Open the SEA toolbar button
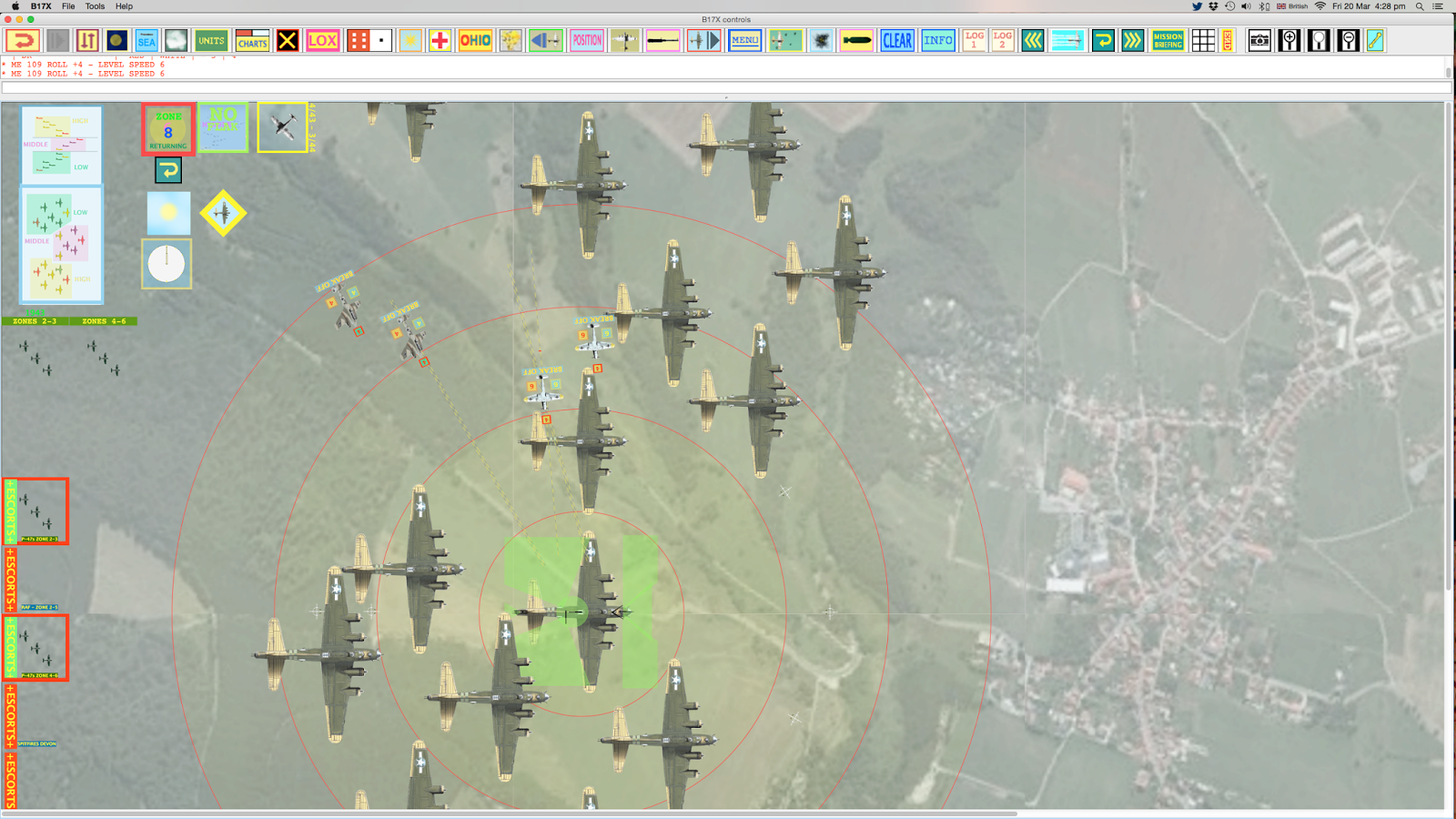The width and height of the screenshot is (1456, 819). click(147, 40)
